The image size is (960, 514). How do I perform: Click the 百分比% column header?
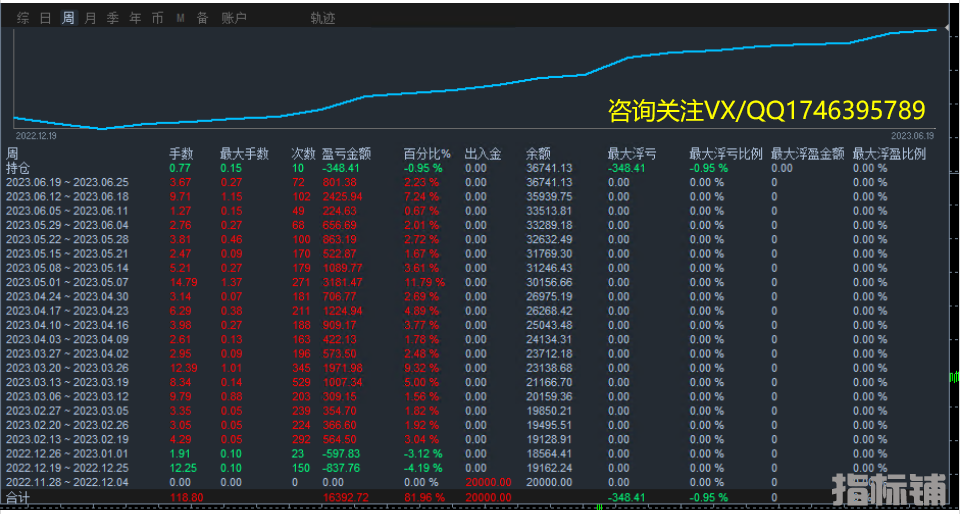point(427,154)
